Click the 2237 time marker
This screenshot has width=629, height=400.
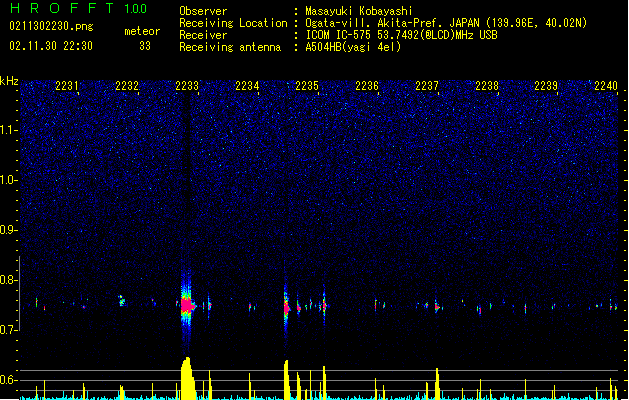click(x=427, y=86)
